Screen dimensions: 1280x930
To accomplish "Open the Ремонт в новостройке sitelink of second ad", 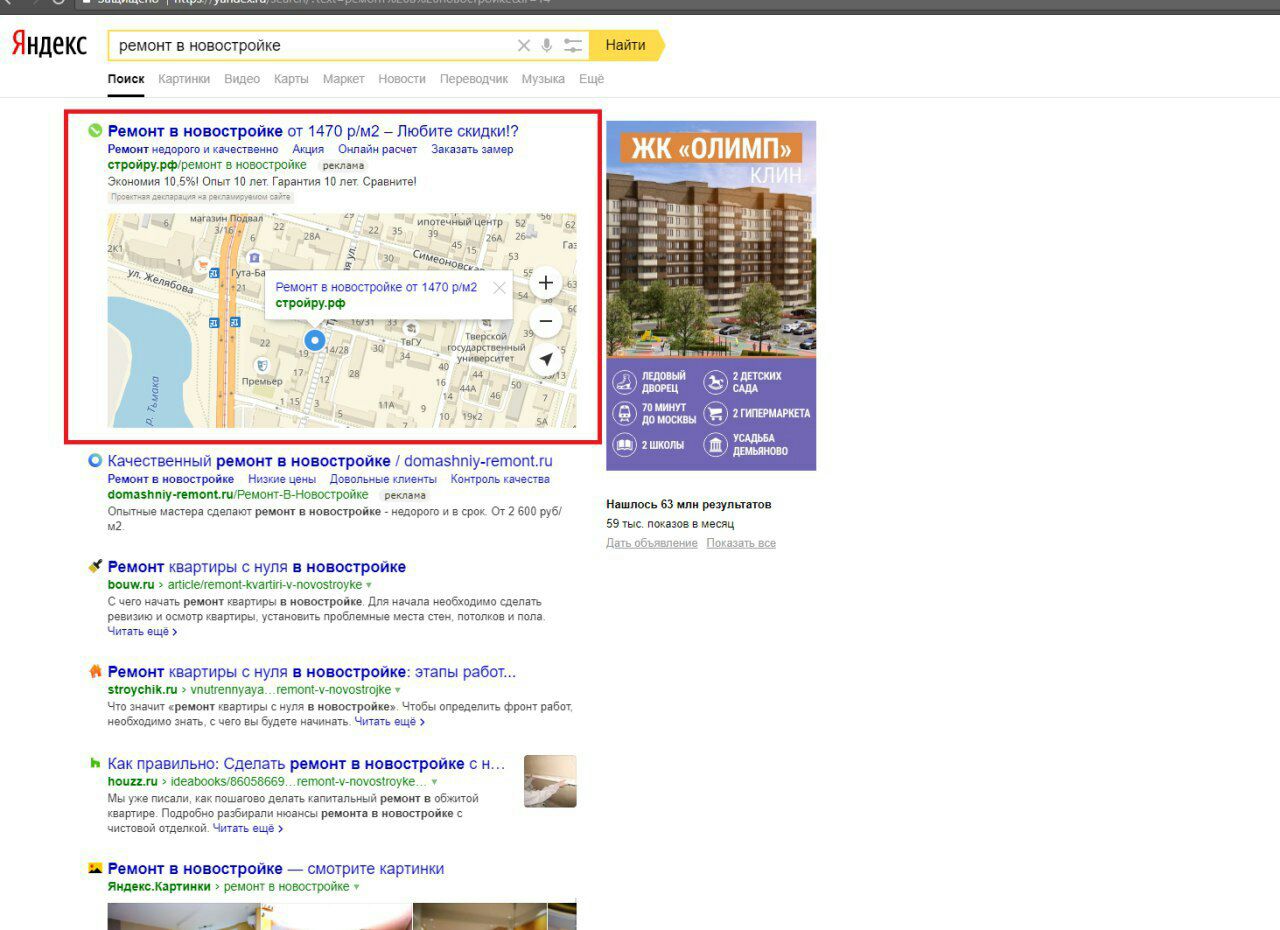I will click(x=171, y=479).
